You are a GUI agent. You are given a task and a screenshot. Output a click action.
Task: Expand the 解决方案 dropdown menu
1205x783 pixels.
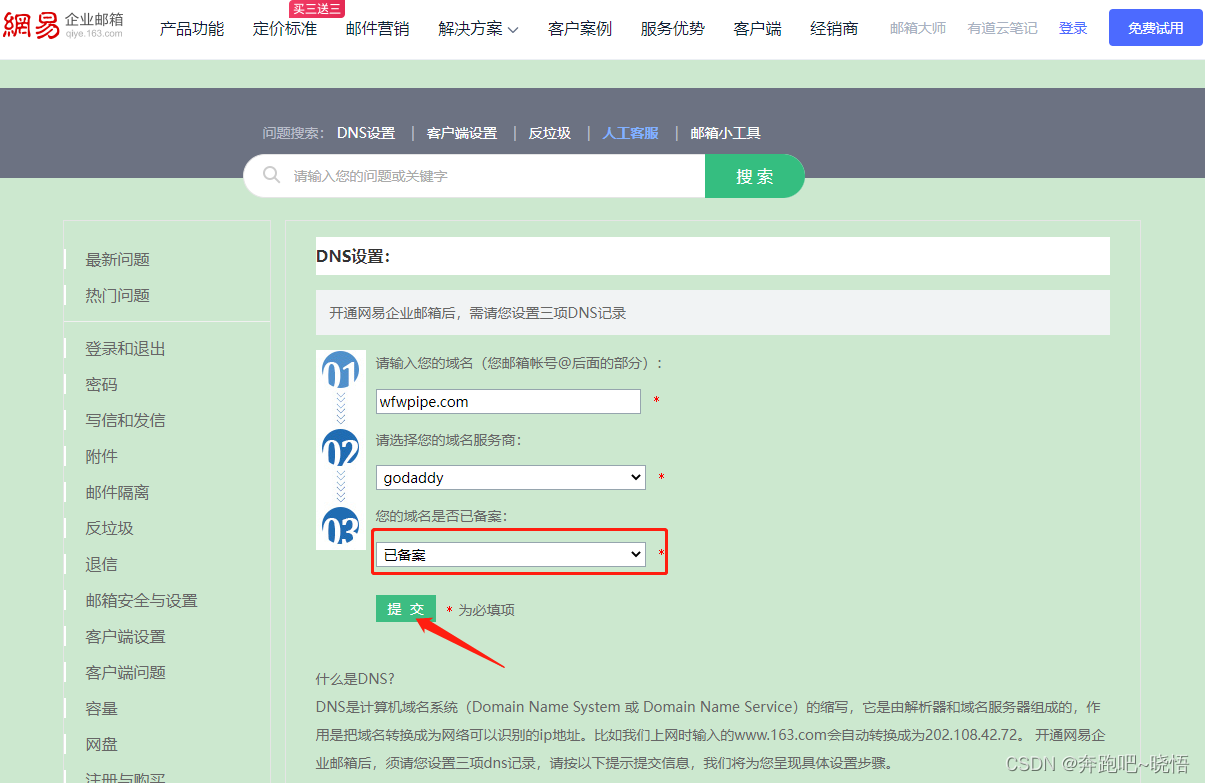(479, 29)
